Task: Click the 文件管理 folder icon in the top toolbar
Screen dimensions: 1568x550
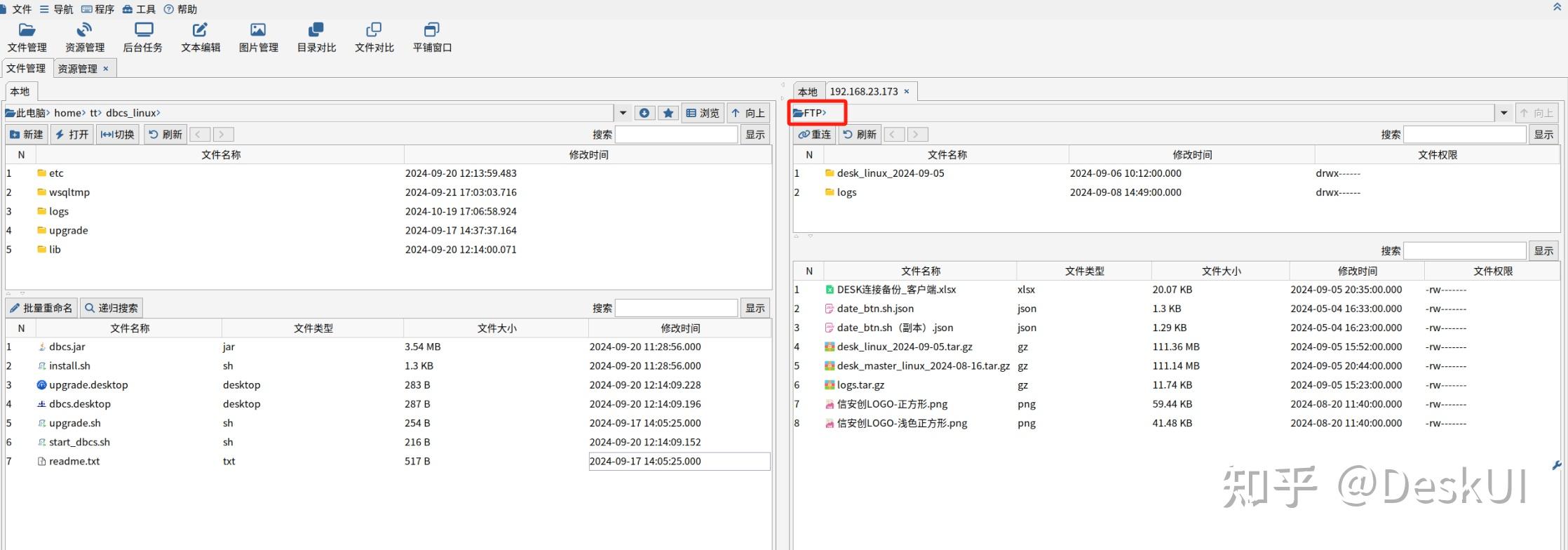Action: pyautogui.click(x=27, y=29)
